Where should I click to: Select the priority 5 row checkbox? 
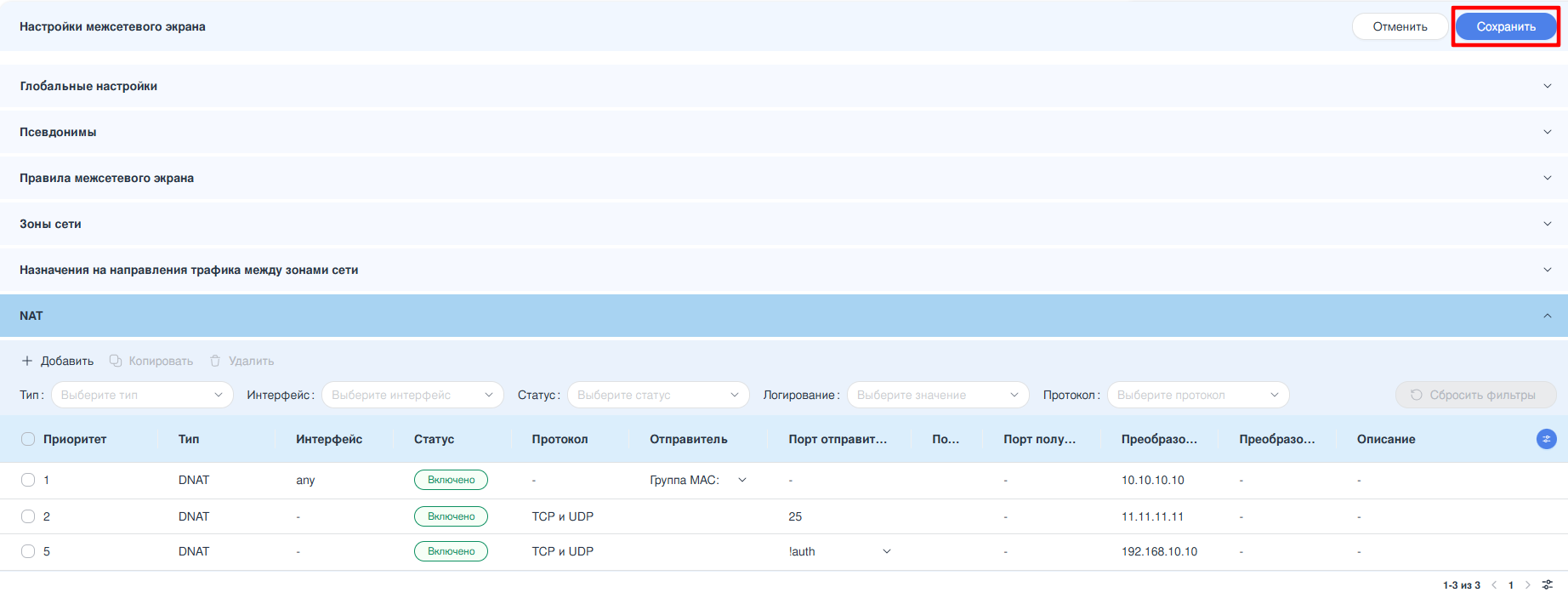[28, 551]
